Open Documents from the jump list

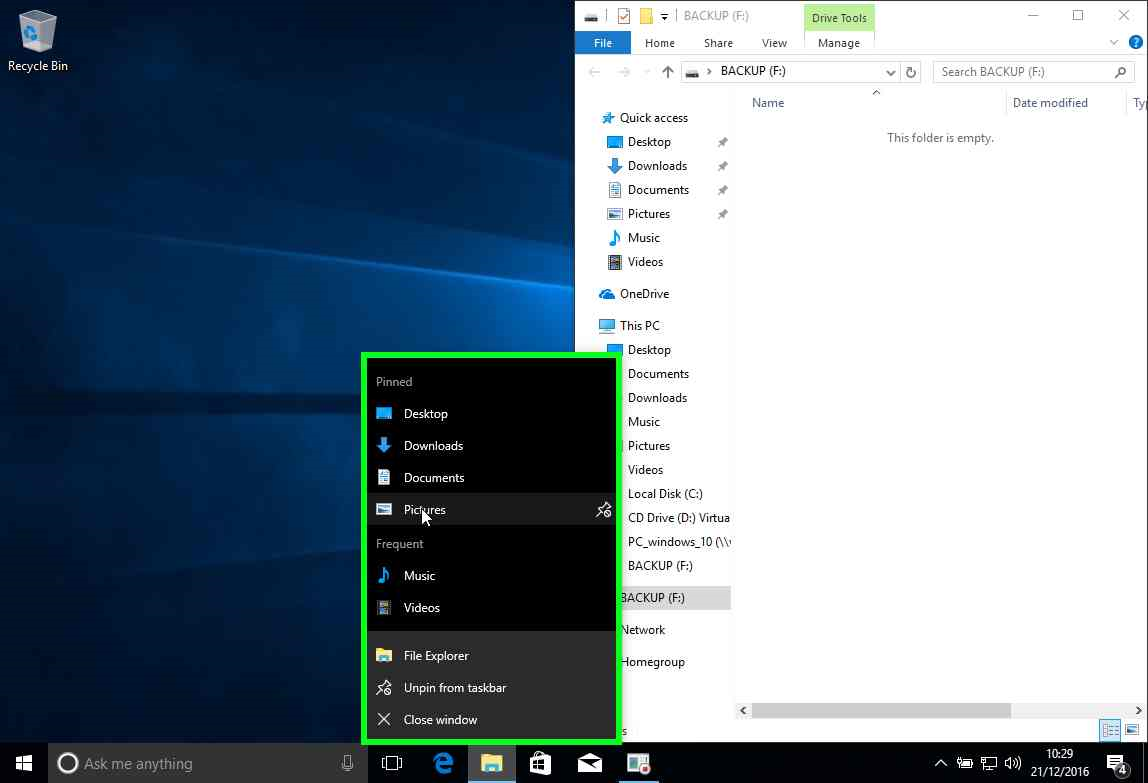click(x=491, y=478)
